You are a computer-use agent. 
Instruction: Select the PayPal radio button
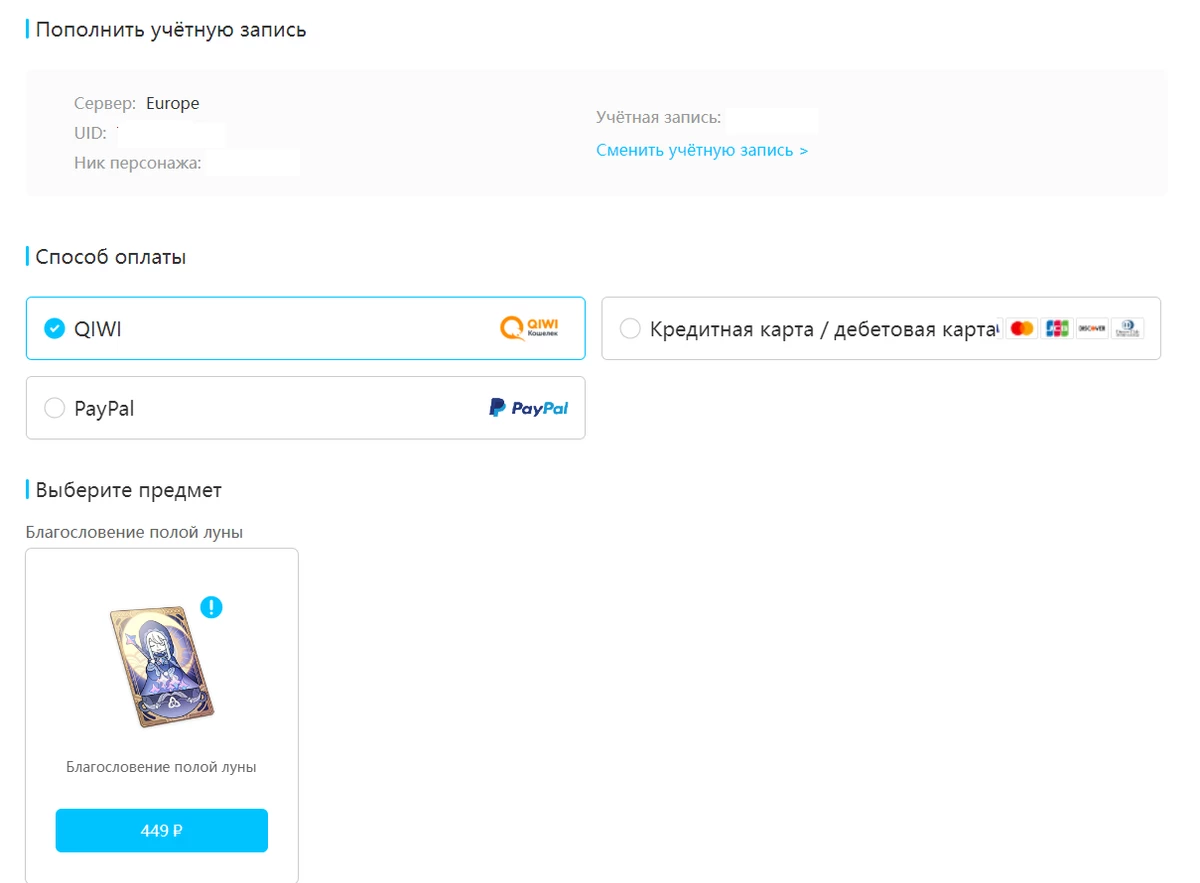pyautogui.click(x=55, y=408)
